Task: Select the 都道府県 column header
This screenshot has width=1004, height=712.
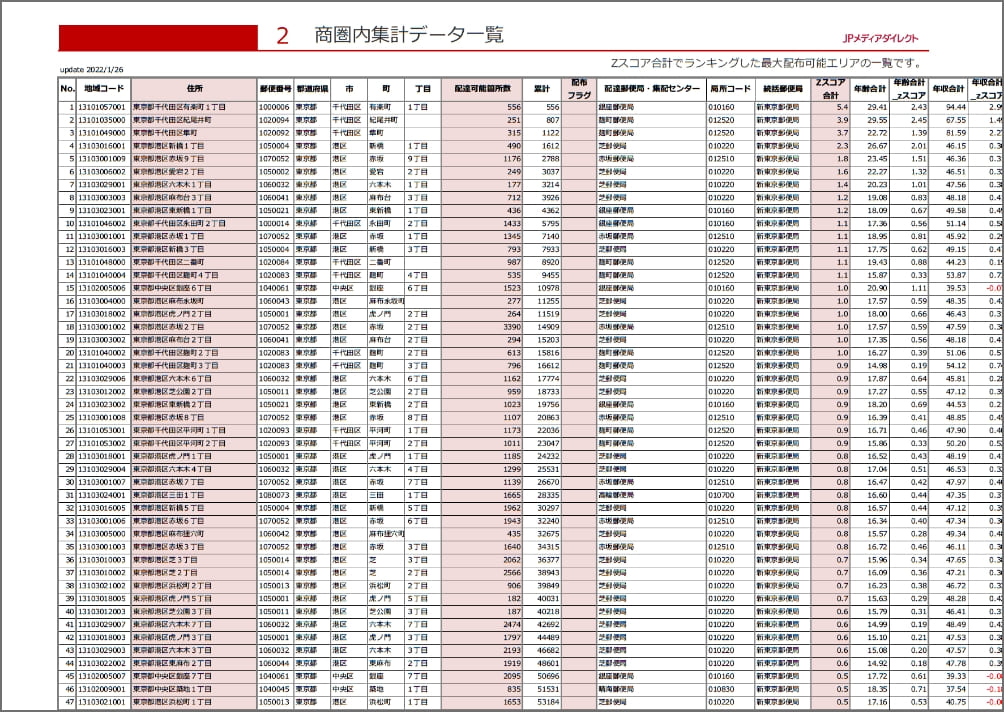Action: point(312,88)
